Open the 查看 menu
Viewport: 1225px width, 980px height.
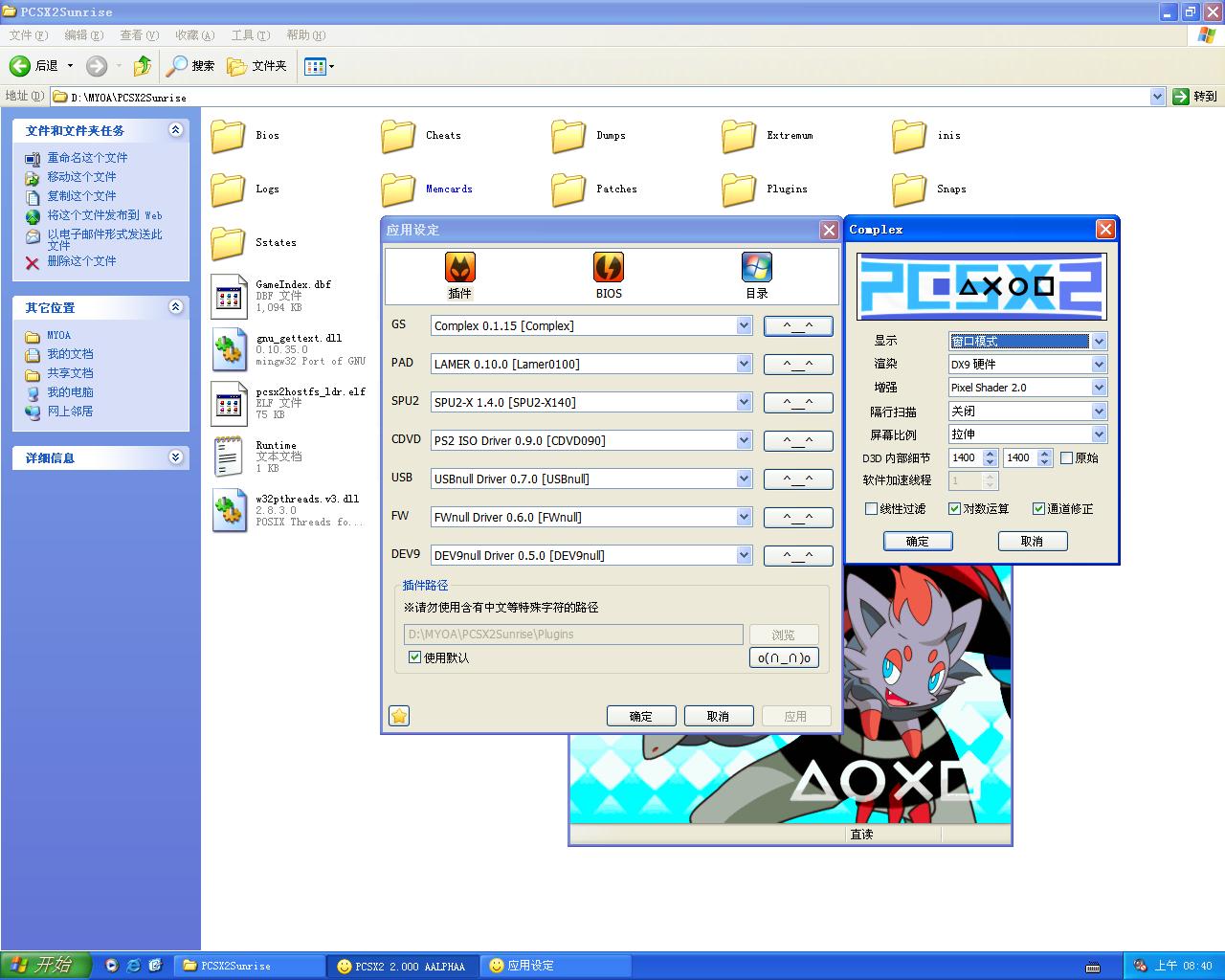138,35
